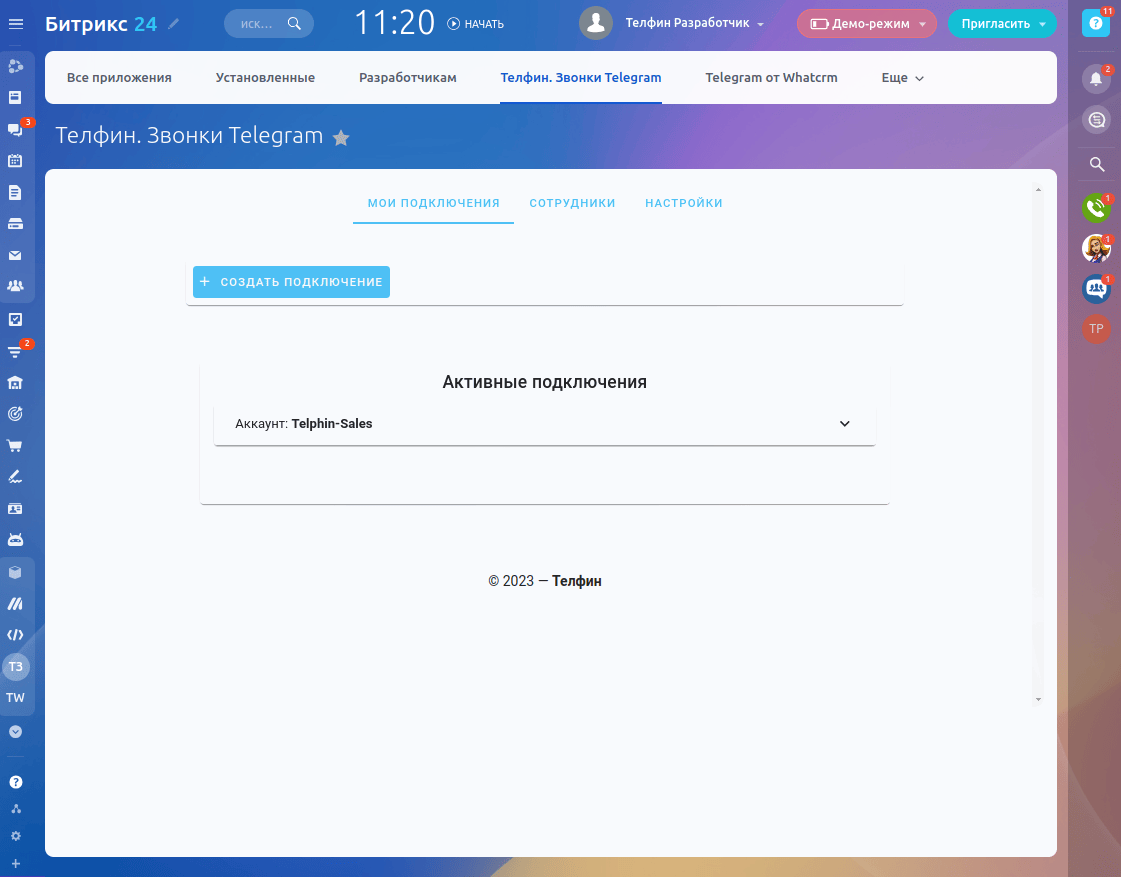The height and width of the screenshot is (877, 1121).
Task: Expand the Telphin-Sales account row
Action: pyautogui.click(x=544, y=424)
